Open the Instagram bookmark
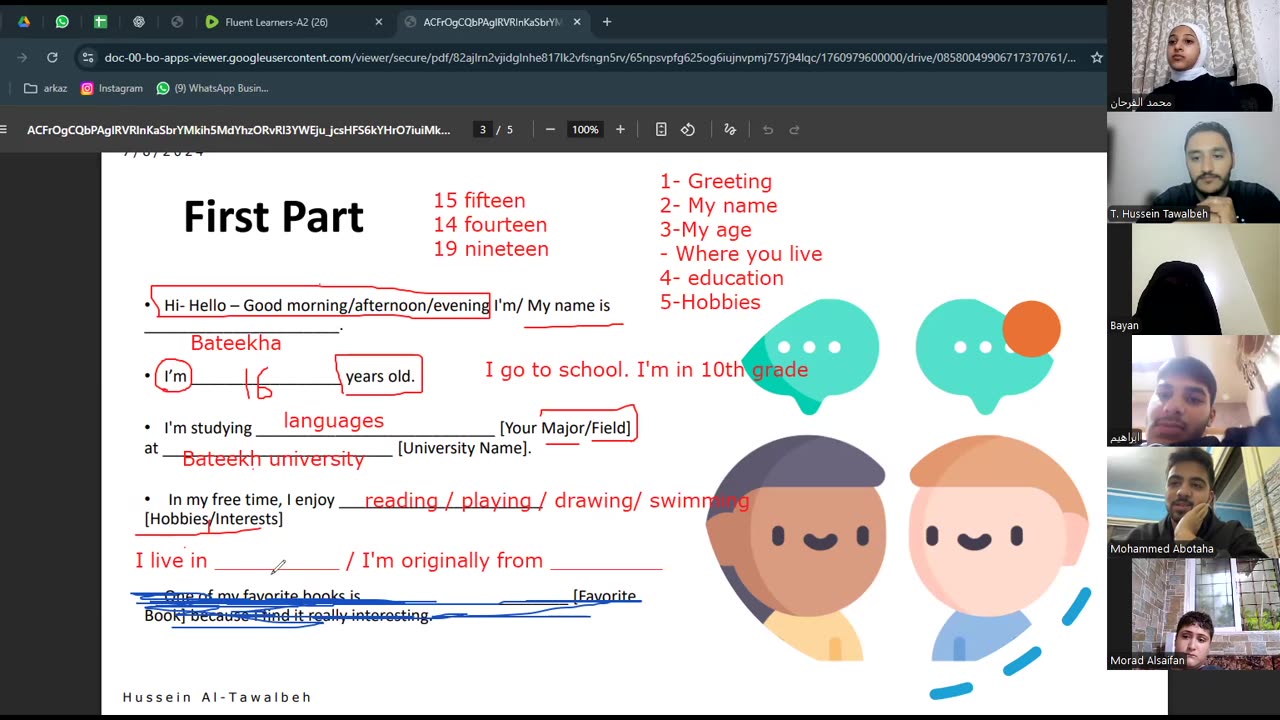Image resolution: width=1280 pixels, height=720 pixels. click(112, 88)
